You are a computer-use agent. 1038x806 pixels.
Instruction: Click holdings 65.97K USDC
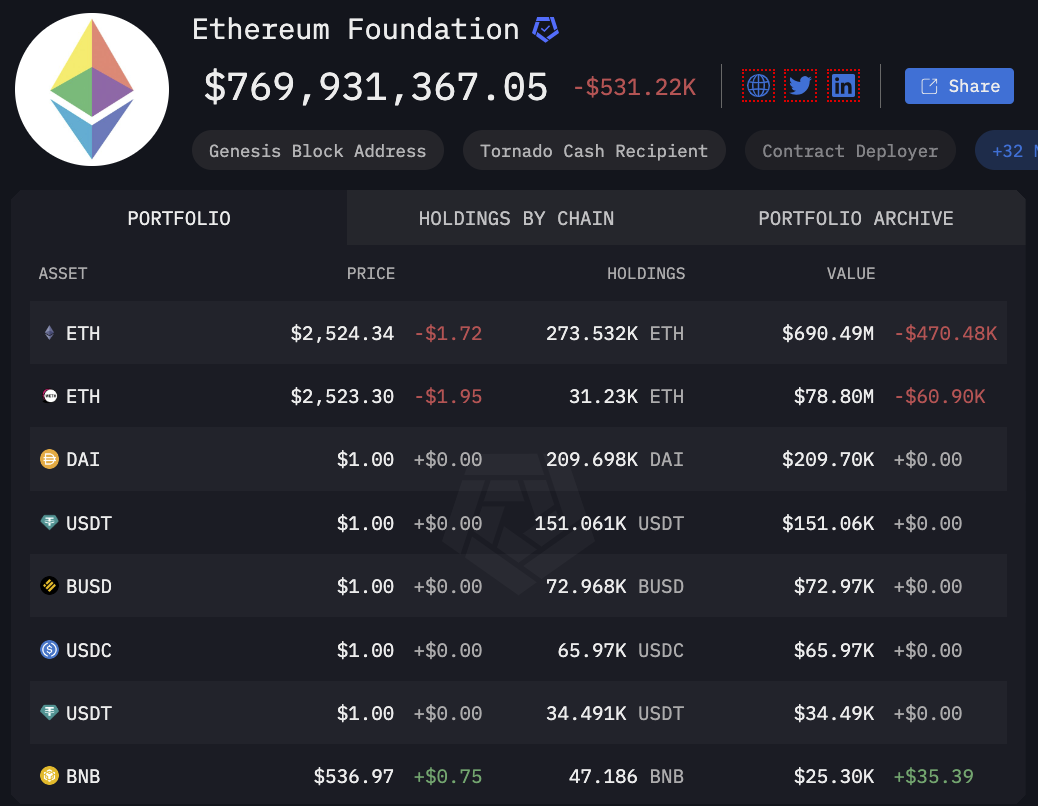pos(621,650)
